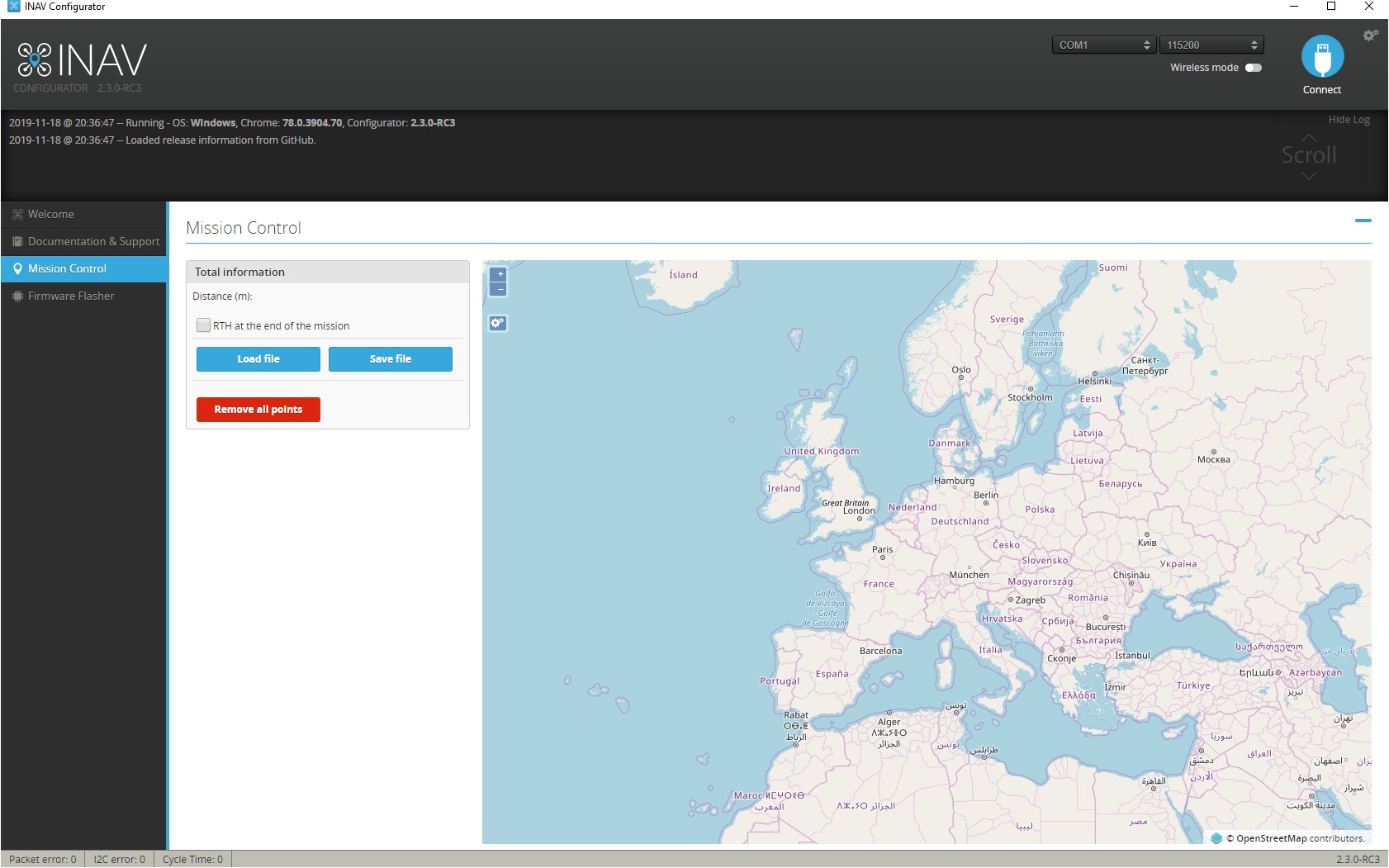Zoom out on the map with minus icon
1389x868 pixels.
(499, 290)
